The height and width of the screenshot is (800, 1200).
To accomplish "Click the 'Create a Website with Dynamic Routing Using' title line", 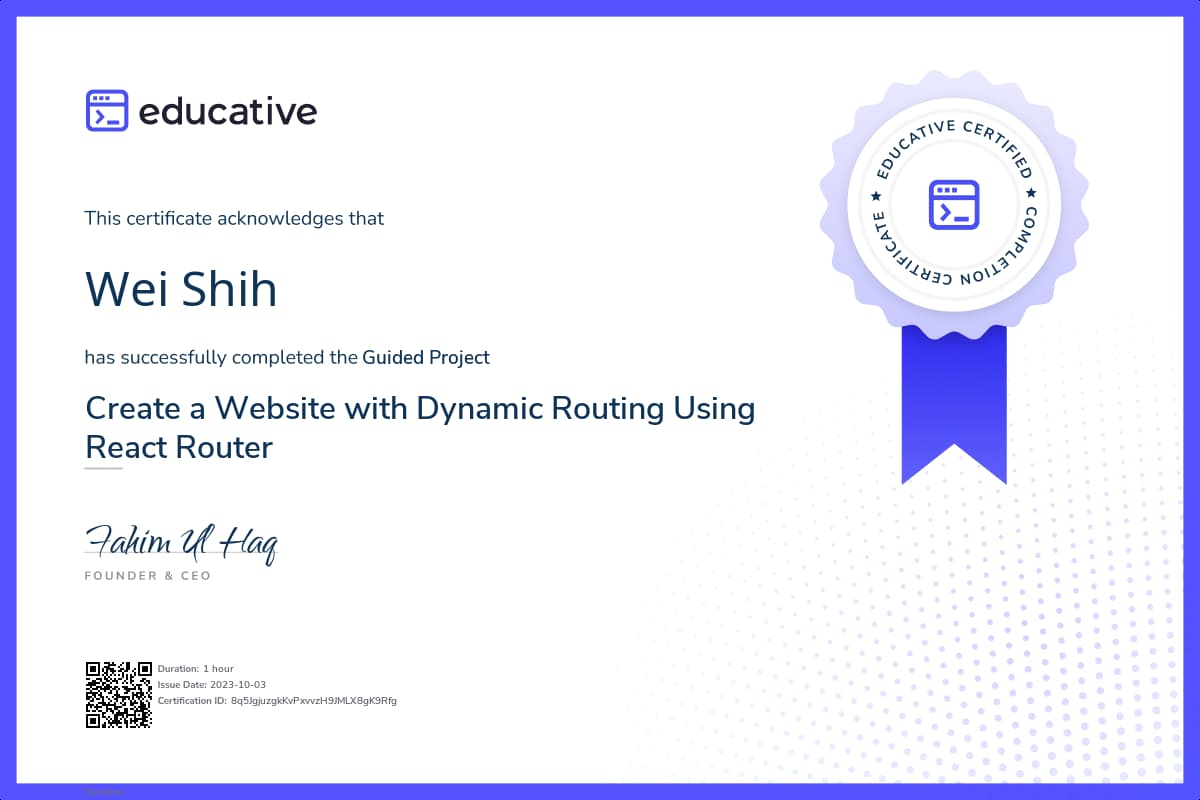I will click(420, 409).
